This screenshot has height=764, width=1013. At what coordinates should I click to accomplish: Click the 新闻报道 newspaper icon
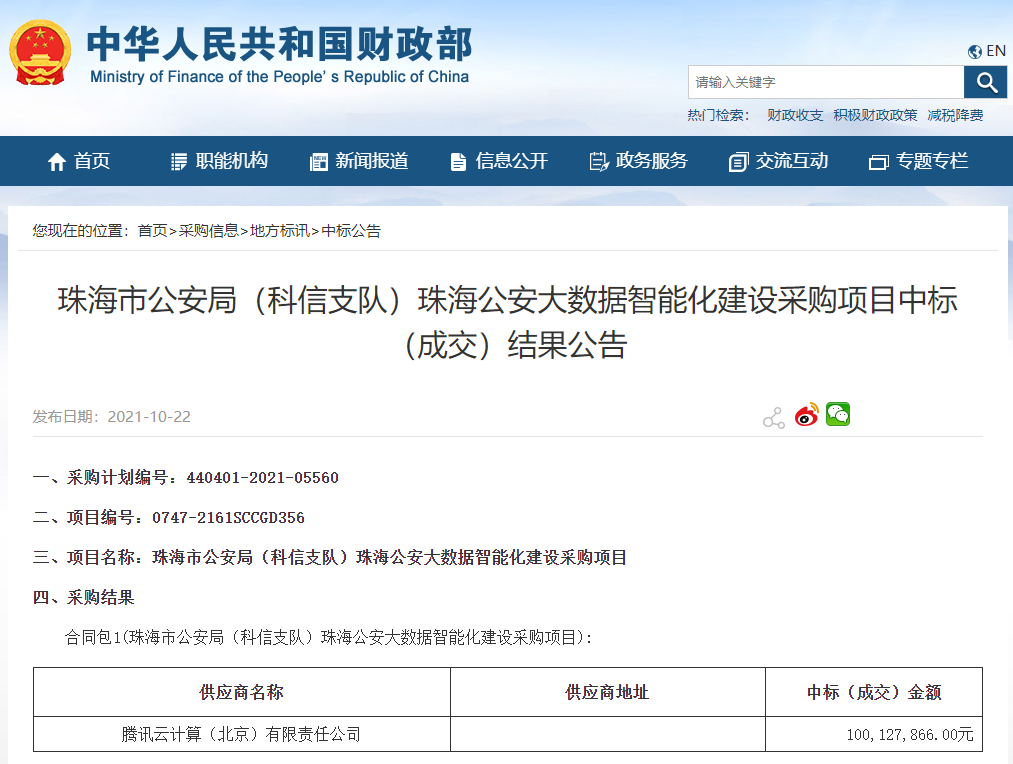(x=319, y=161)
